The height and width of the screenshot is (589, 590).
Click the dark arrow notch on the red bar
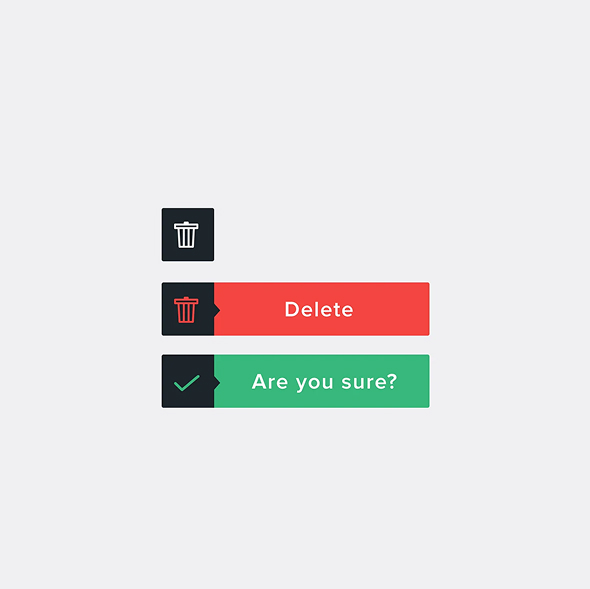[x=217, y=310]
